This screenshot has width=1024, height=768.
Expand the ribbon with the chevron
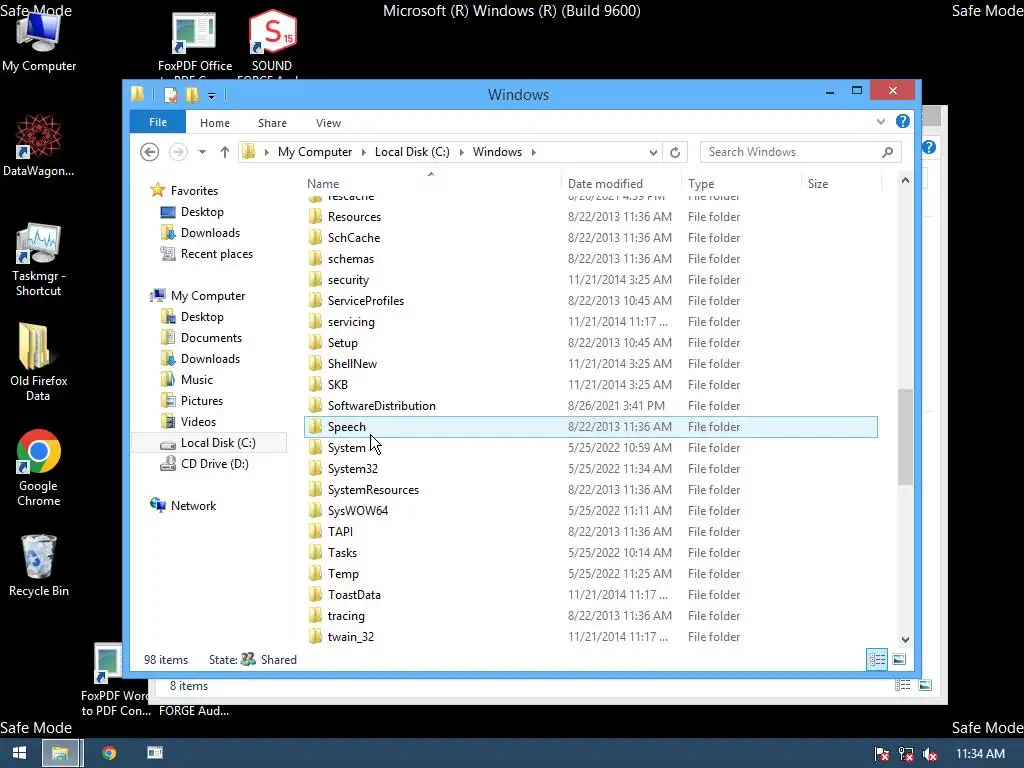pyautogui.click(x=880, y=121)
